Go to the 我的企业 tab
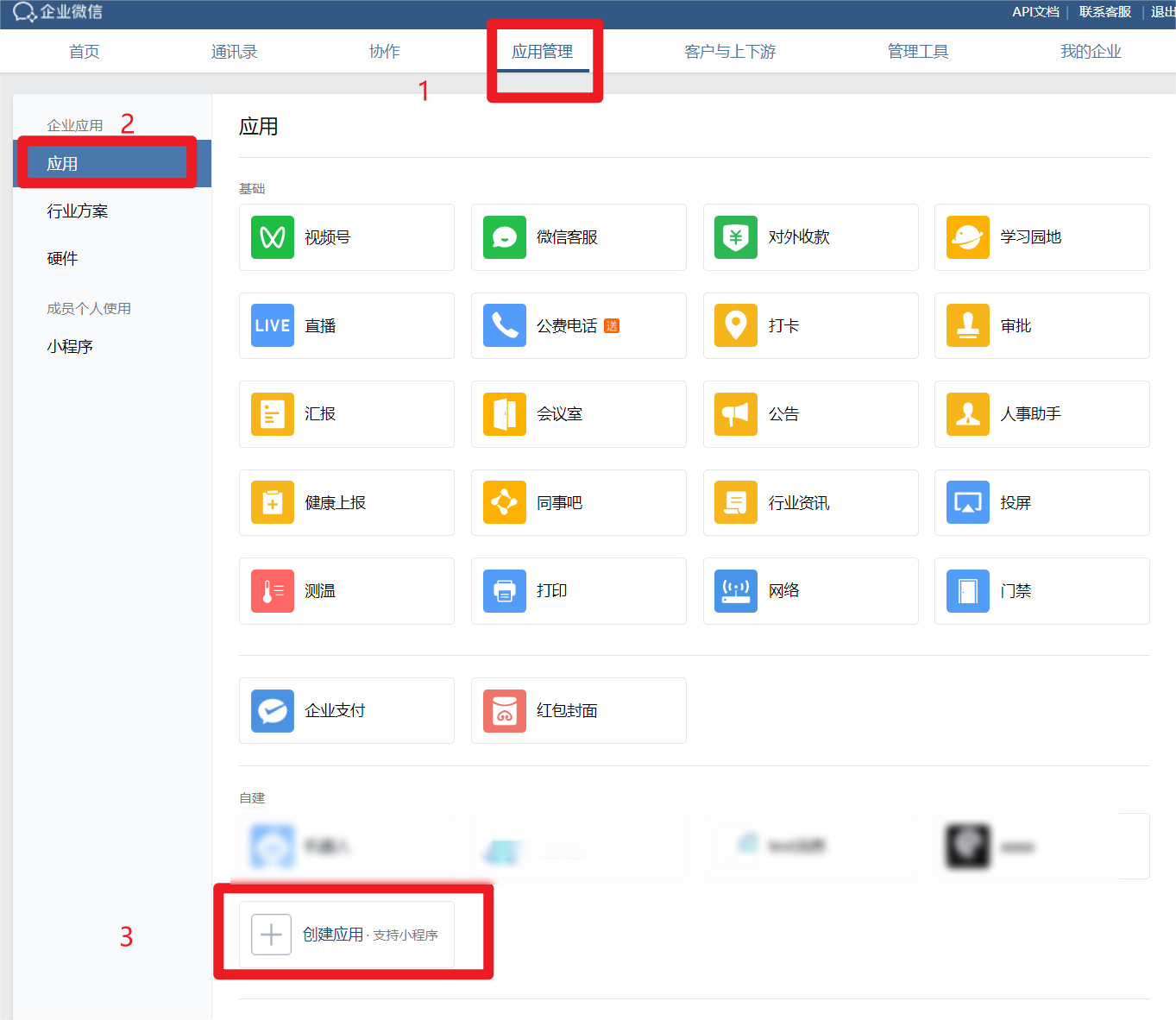 point(1090,52)
